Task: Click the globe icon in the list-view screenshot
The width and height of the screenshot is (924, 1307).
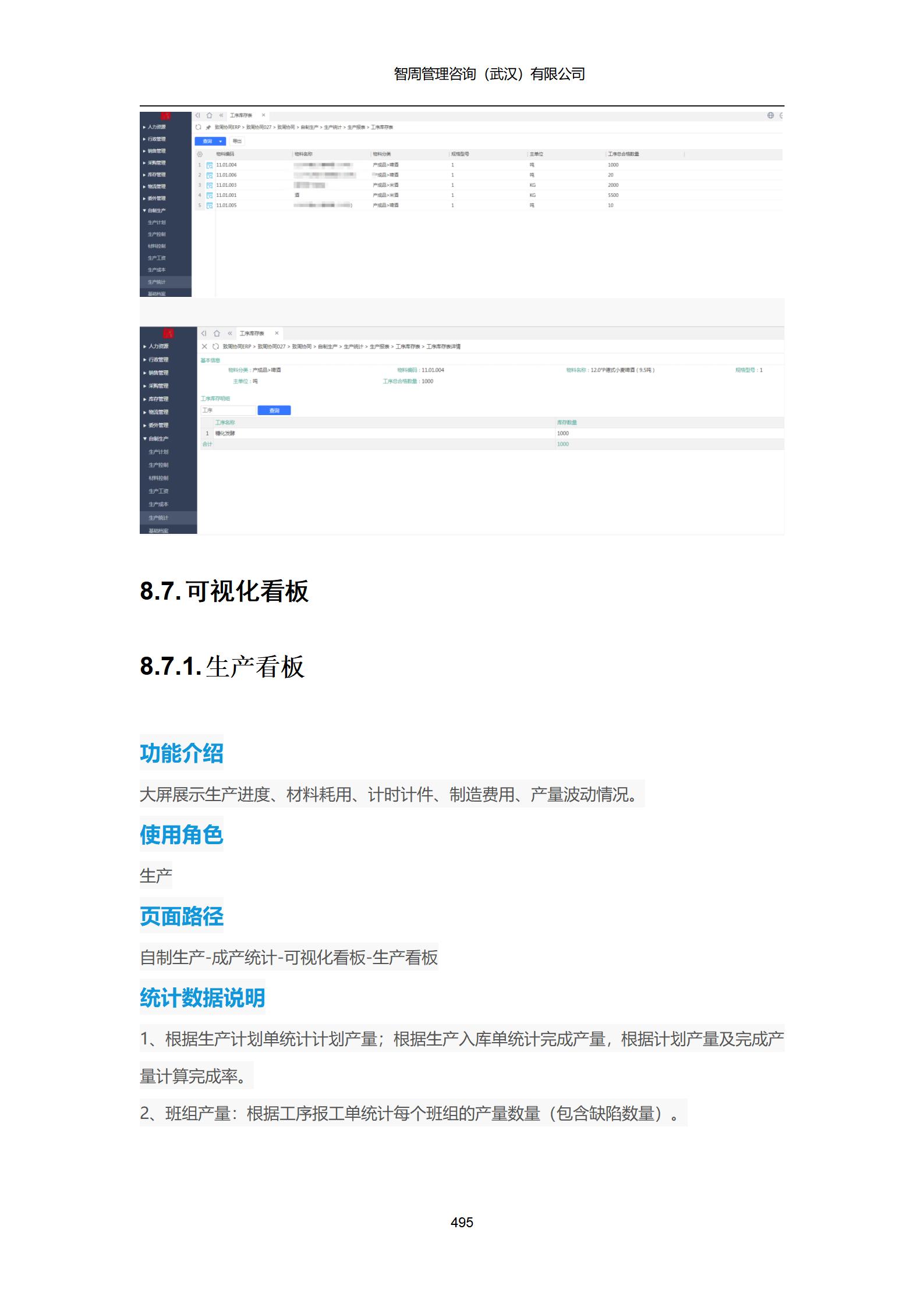Action: coord(770,115)
